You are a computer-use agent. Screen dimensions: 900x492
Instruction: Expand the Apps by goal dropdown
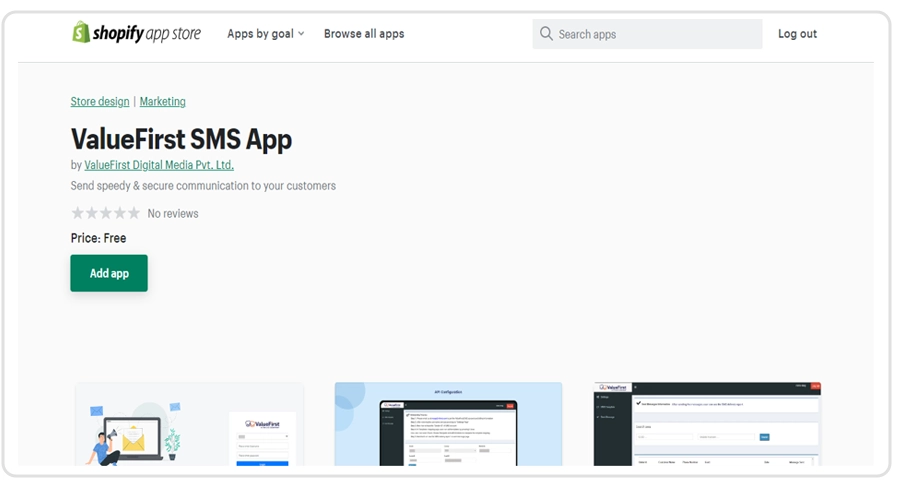click(265, 34)
